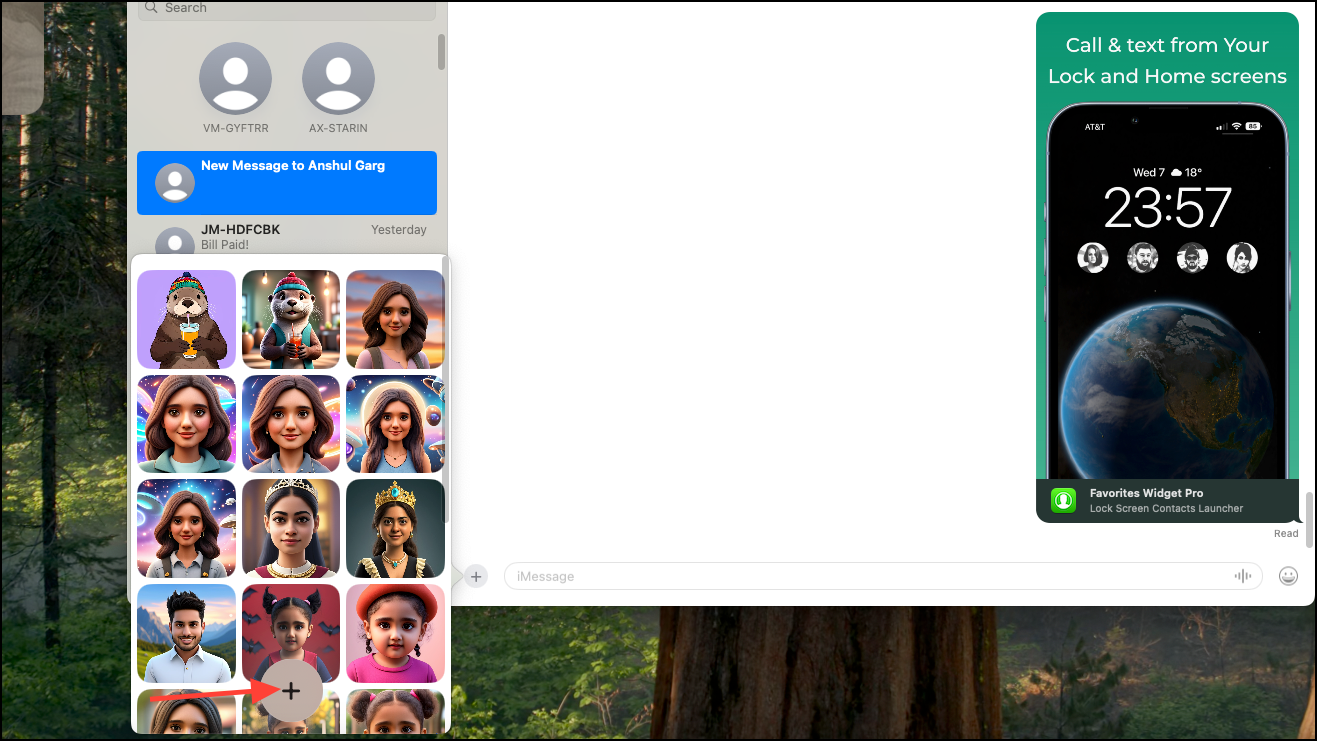Open the Favorites Widget Pro link title
1317x741 pixels.
point(1146,493)
